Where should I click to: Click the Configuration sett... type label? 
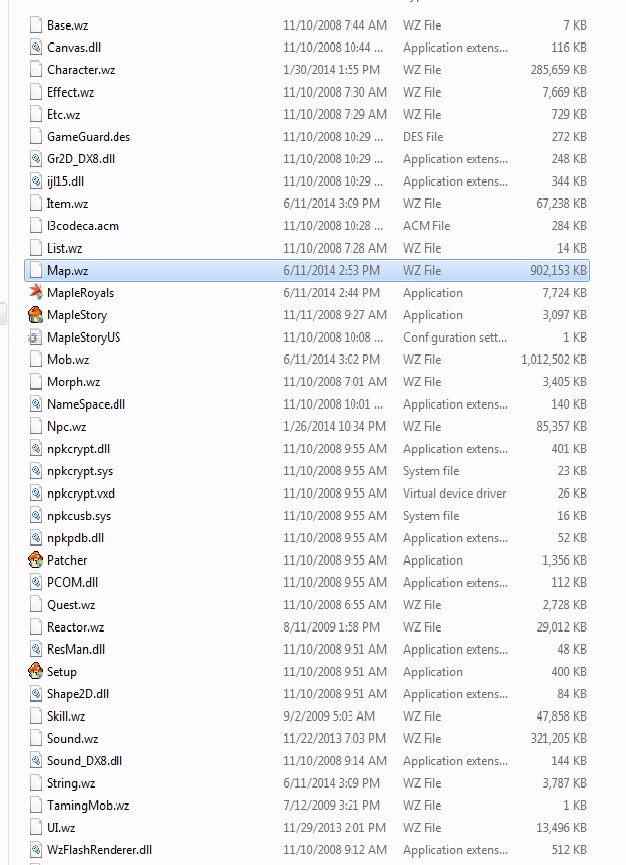[455, 337]
